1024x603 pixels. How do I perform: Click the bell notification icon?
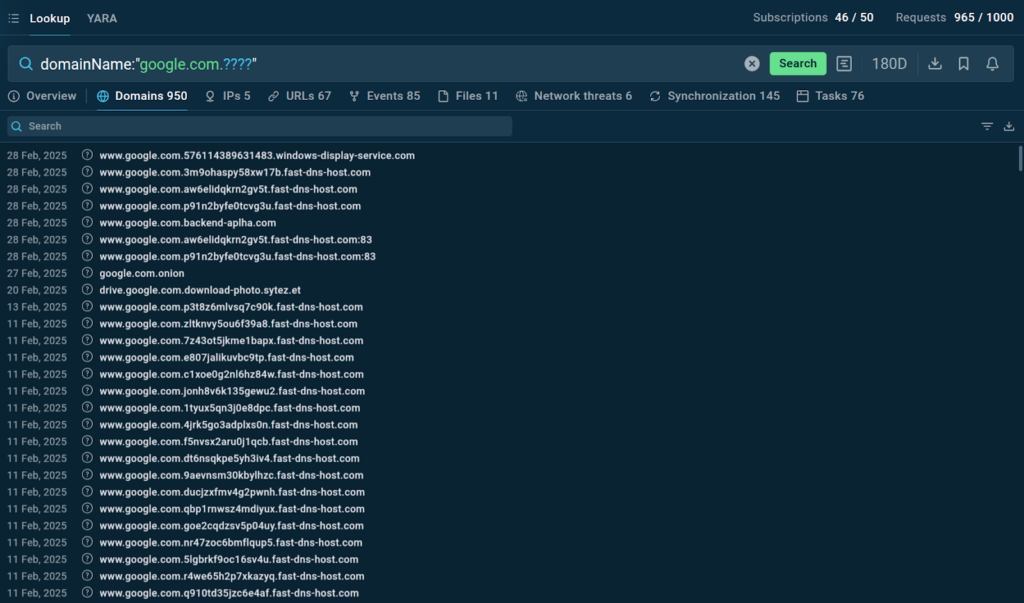coord(992,64)
